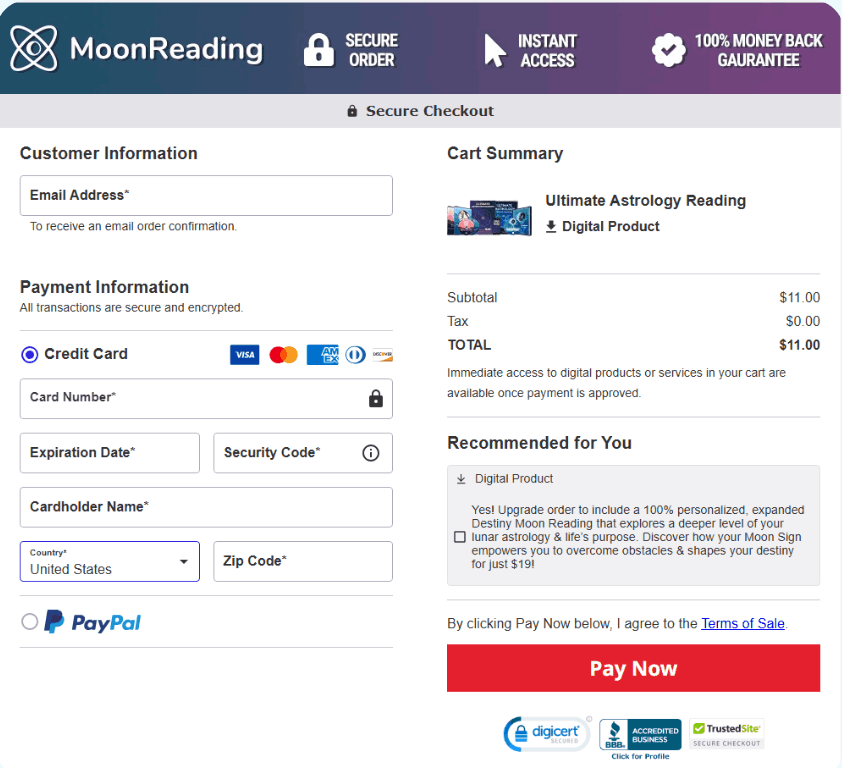Click the BBB Click for Profile link

pyautogui.click(x=639, y=757)
